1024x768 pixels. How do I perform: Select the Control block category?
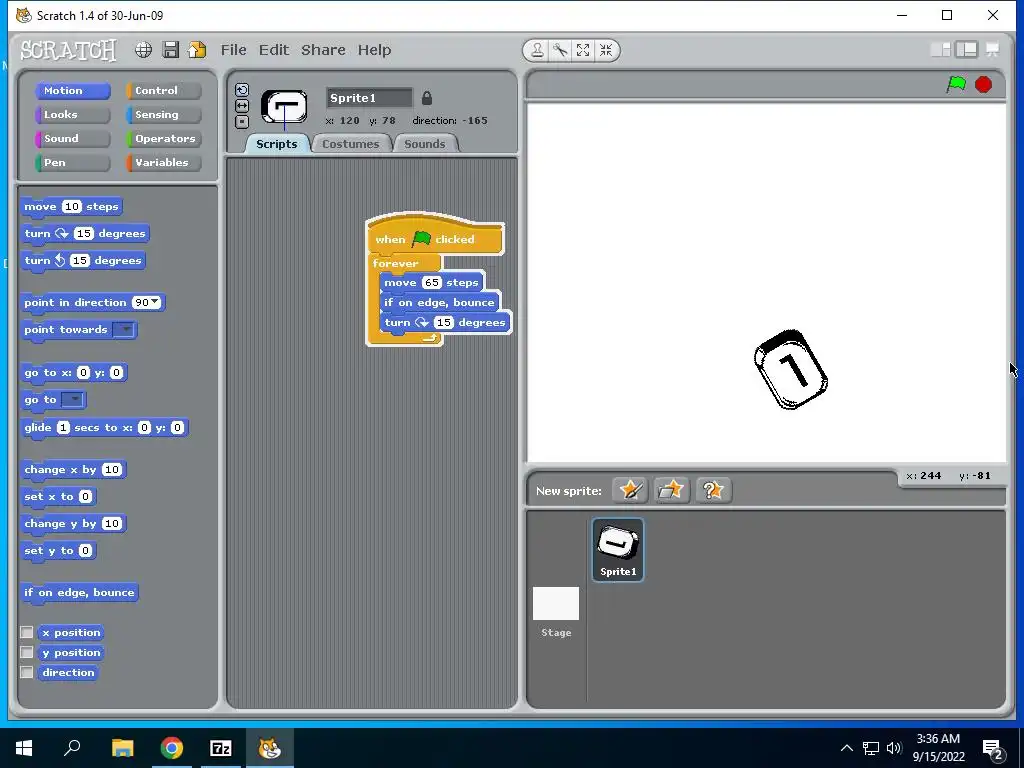(x=163, y=91)
